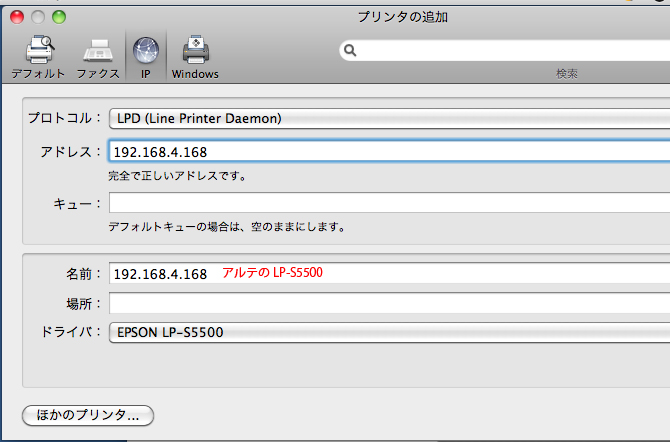Image resolution: width=670 pixels, height=442 pixels.
Task: Switch to the Windows printer icon
Action: (x=195, y=57)
